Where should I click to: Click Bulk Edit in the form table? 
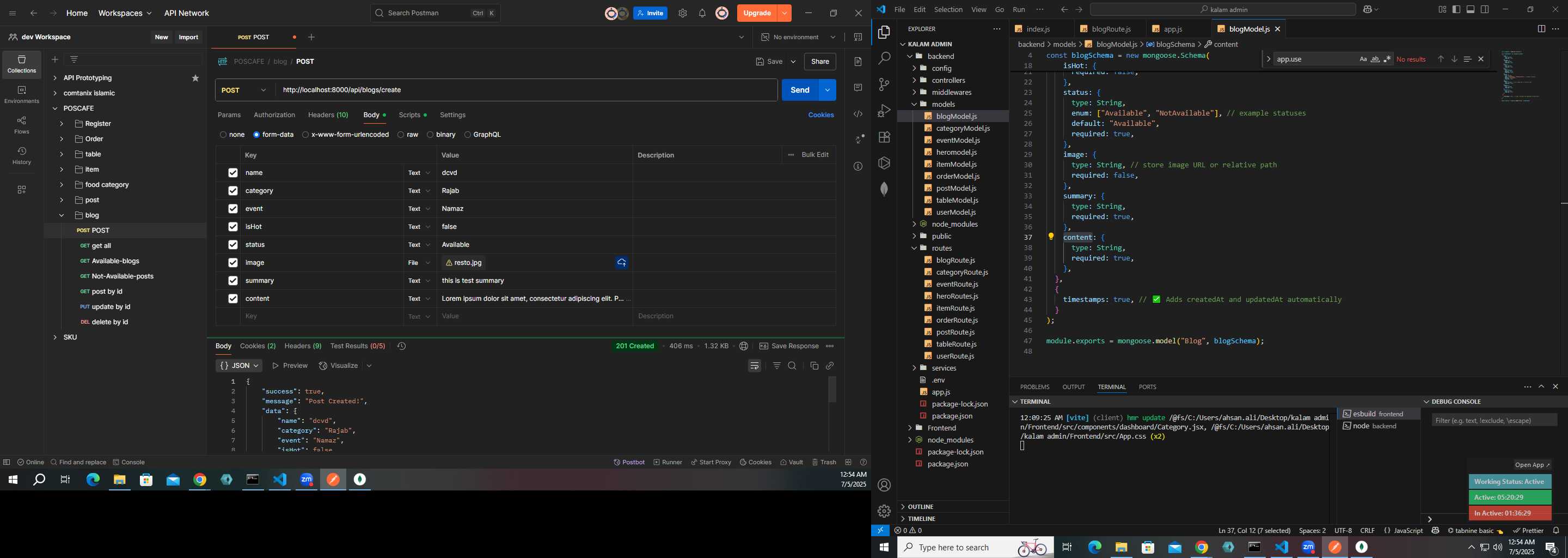815,155
